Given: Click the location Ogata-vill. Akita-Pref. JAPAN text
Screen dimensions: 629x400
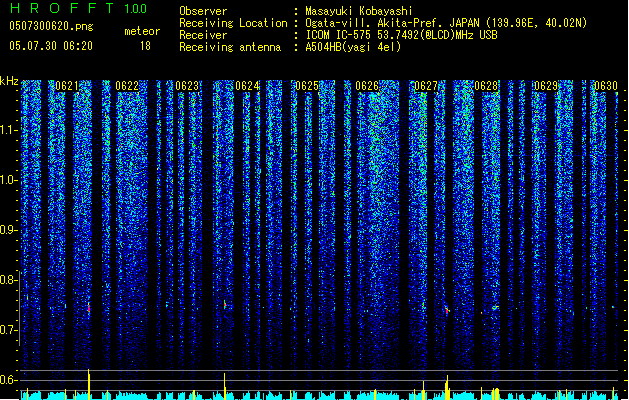Looking at the screenshot, I should [x=394, y=23].
